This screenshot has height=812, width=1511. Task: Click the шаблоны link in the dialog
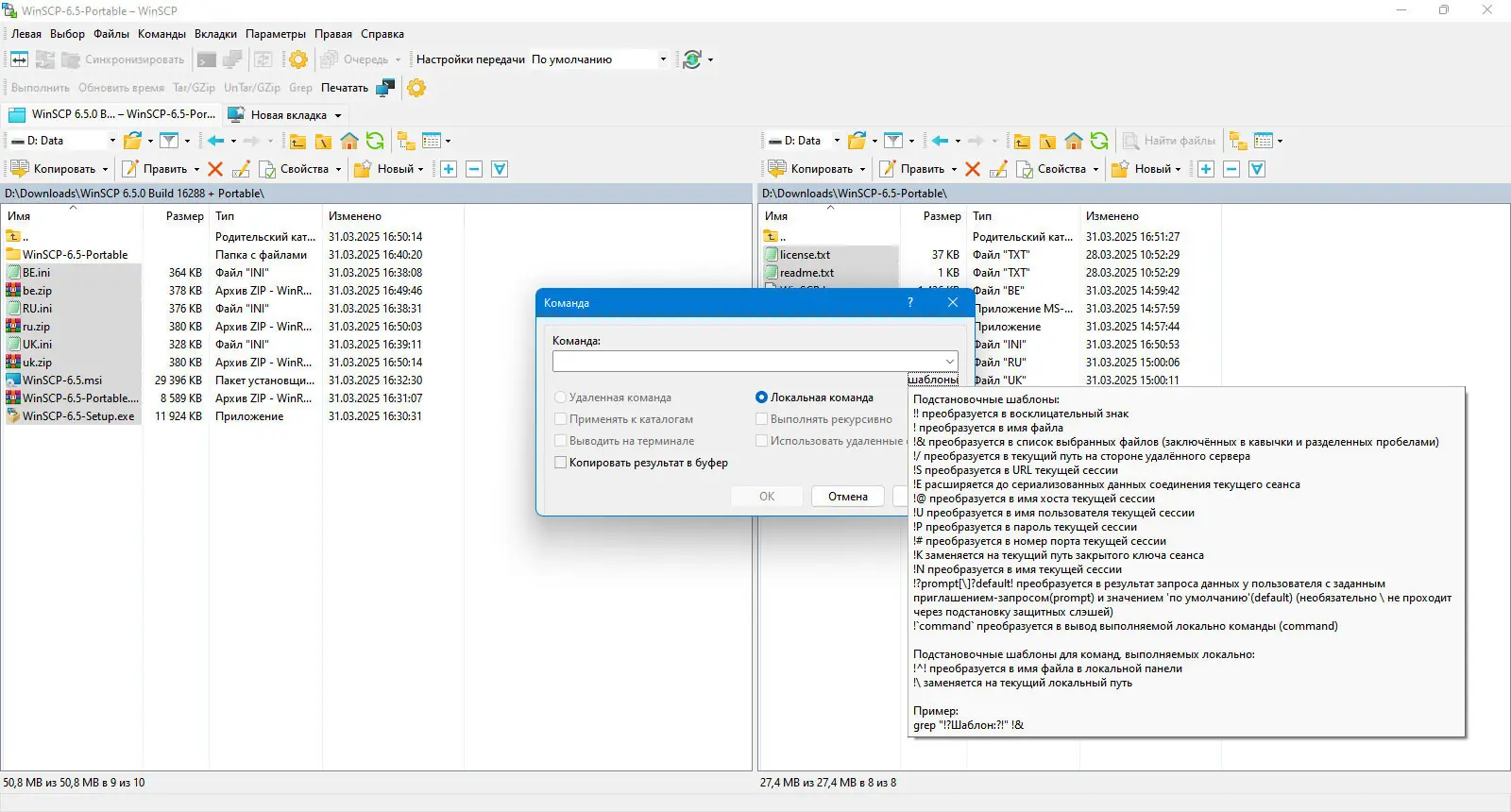(x=933, y=379)
